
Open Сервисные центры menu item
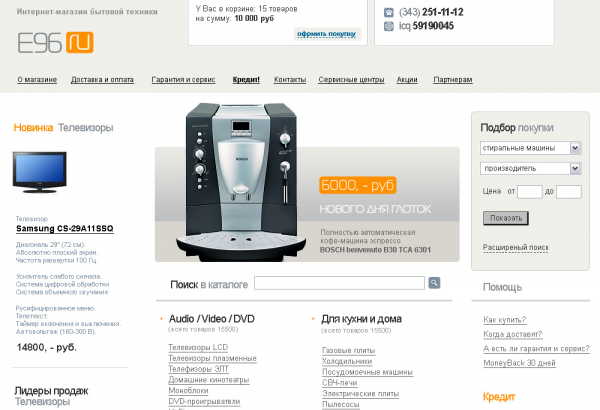coord(351,80)
